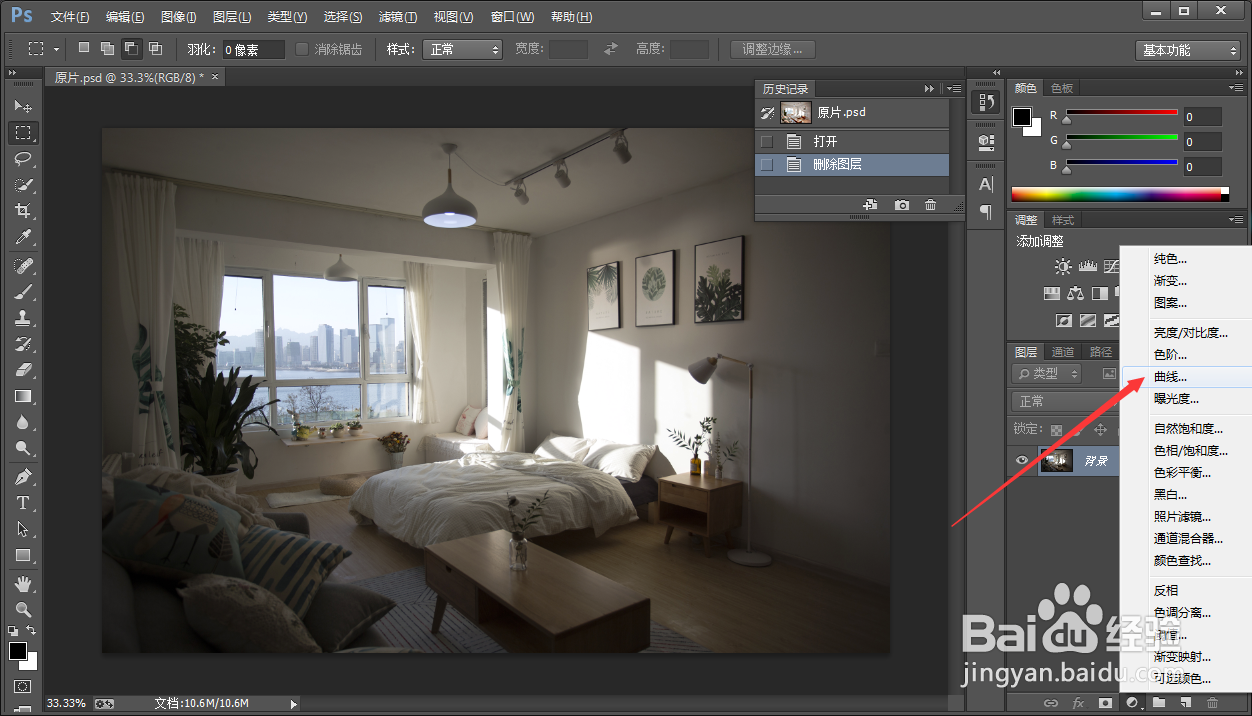This screenshot has height=716, width=1252.
Task: Select the Zoom tool
Action: [23, 610]
